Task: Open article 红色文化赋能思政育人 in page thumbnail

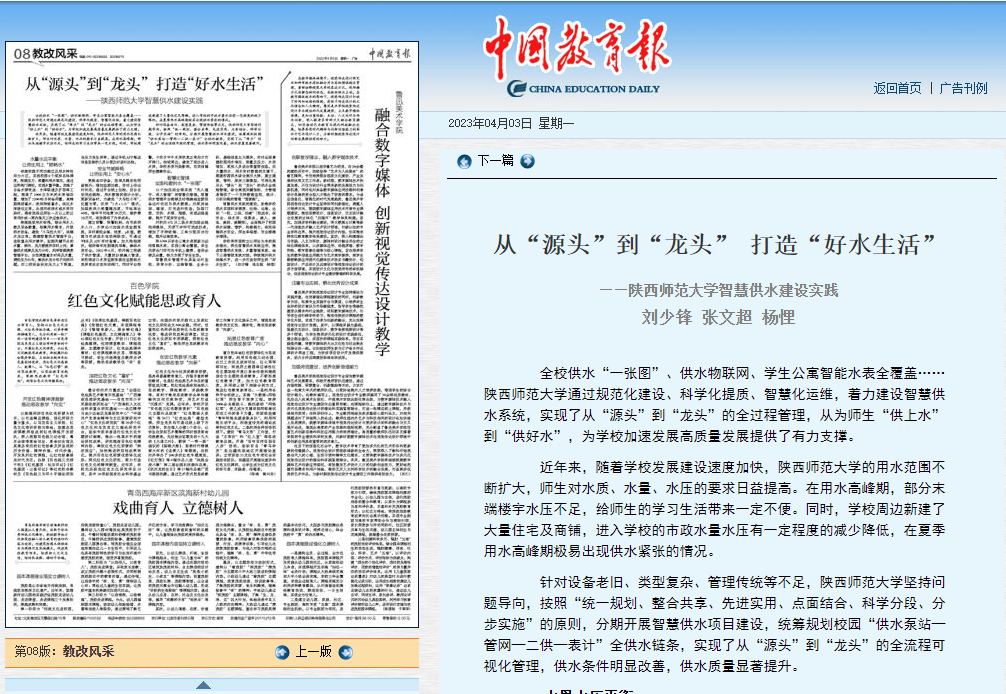Action: (x=144, y=300)
